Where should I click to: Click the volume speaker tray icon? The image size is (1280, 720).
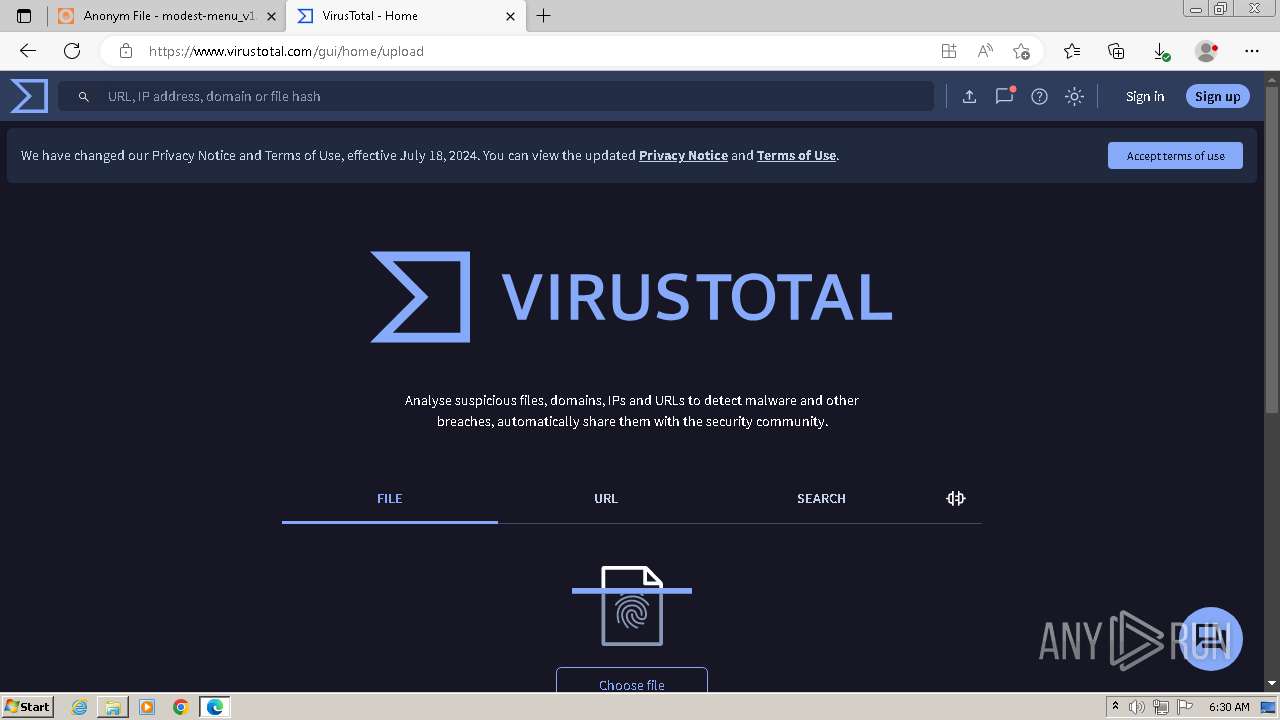1137,707
